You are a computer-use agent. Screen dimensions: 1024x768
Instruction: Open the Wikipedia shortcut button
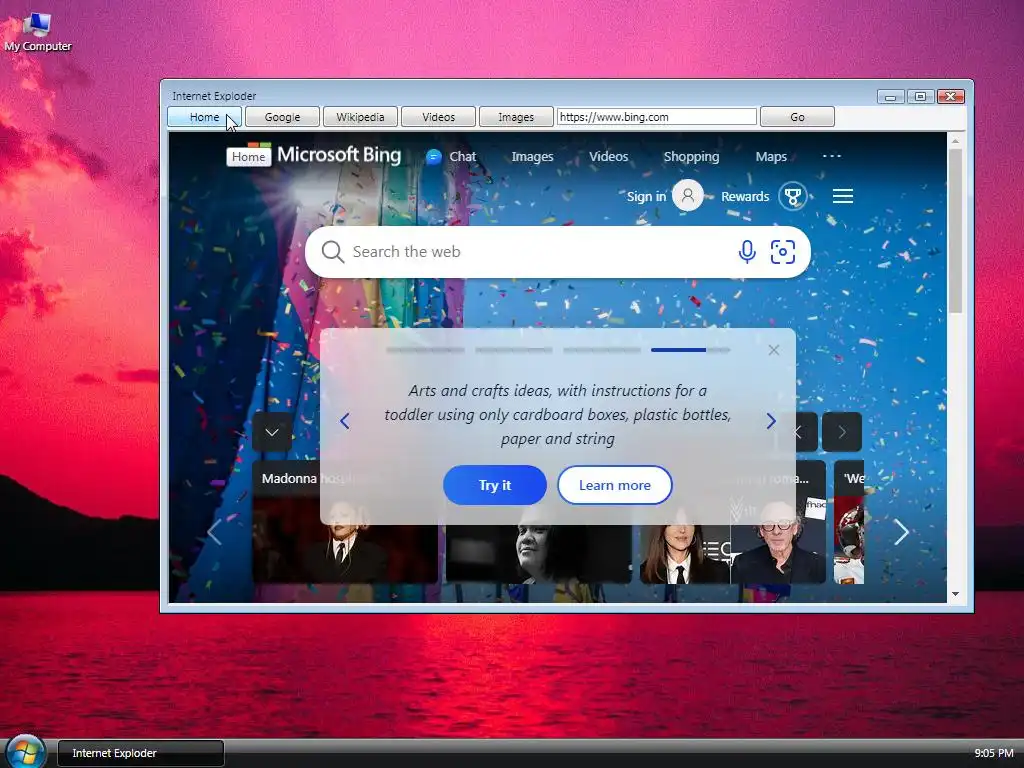360,117
